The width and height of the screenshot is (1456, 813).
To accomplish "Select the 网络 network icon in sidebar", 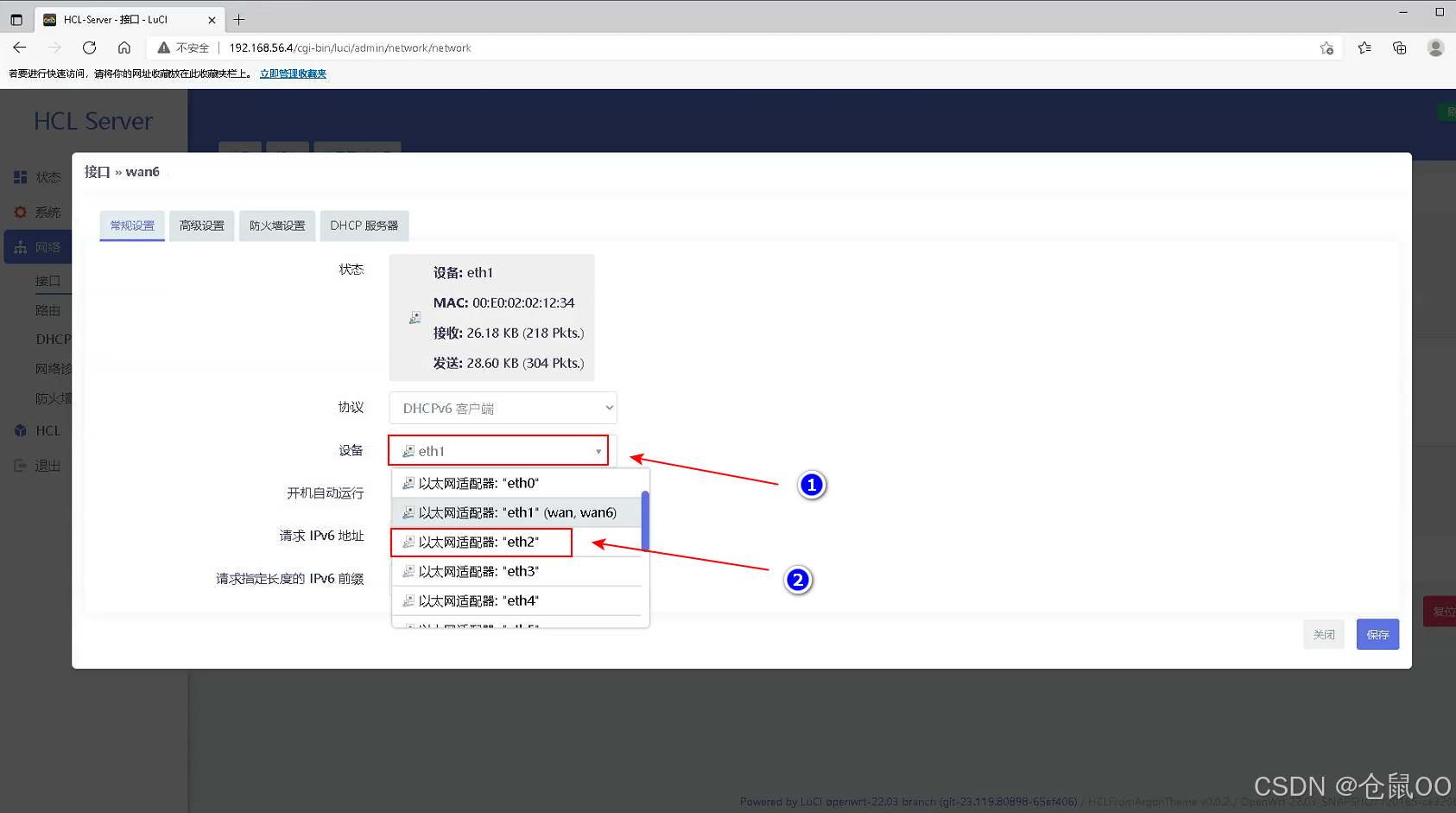I will click(20, 246).
